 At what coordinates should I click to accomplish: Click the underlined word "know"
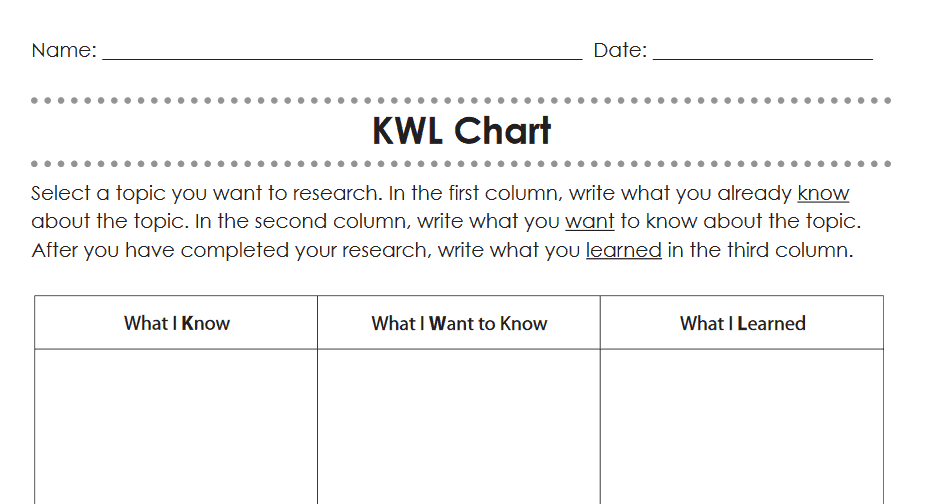tap(823, 194)
